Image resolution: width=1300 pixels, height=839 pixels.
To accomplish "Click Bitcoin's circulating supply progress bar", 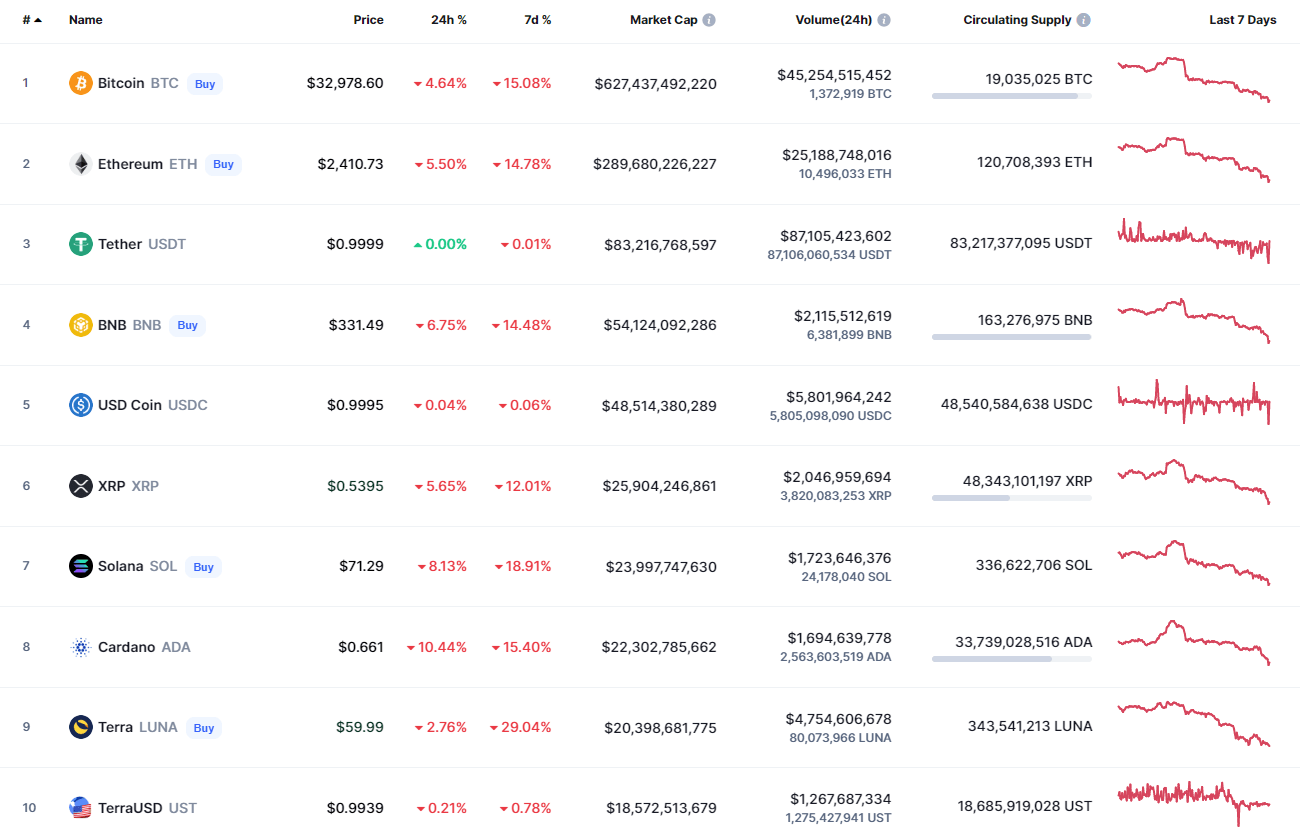I will coord(1011,96).
